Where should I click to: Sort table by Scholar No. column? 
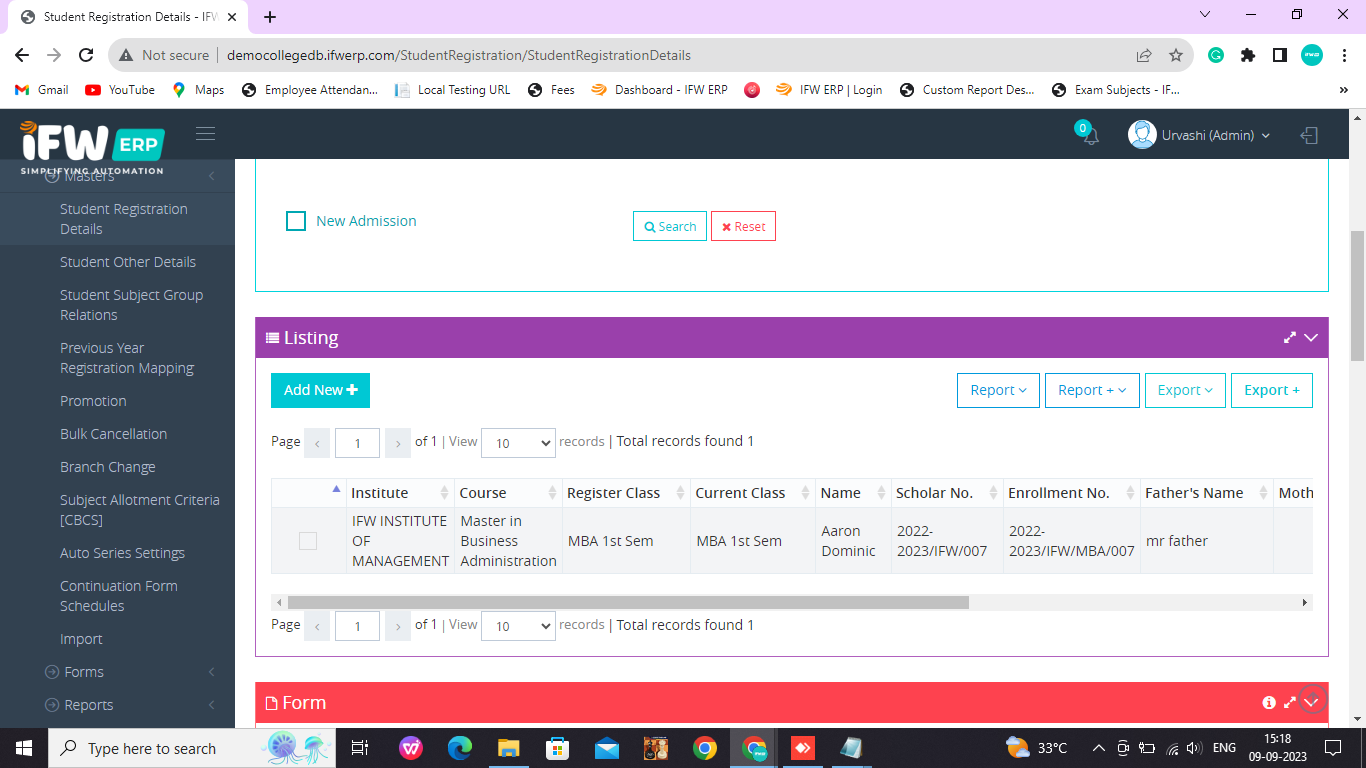(947, 493)
